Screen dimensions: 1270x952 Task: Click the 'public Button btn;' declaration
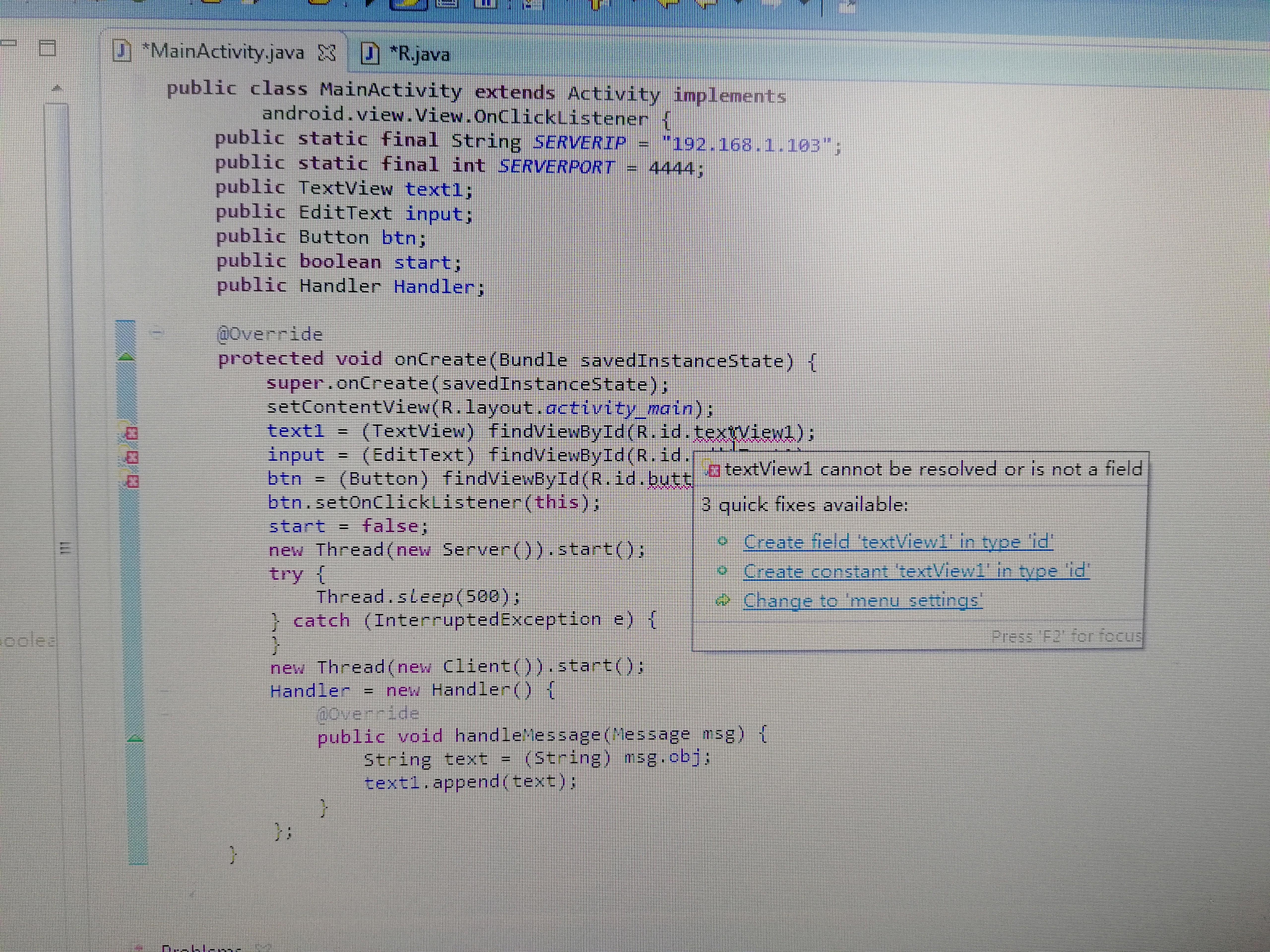click(x=321, y=237)
